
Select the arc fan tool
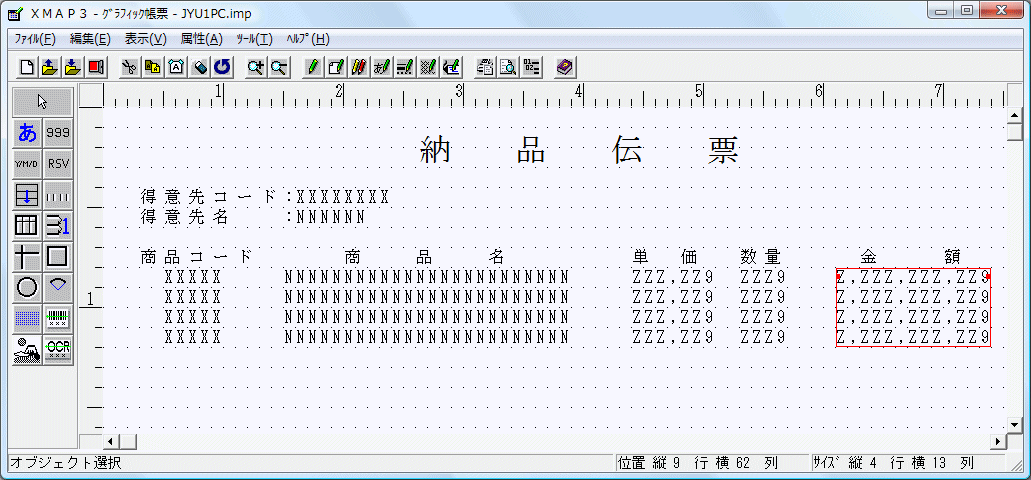[58, 287]
